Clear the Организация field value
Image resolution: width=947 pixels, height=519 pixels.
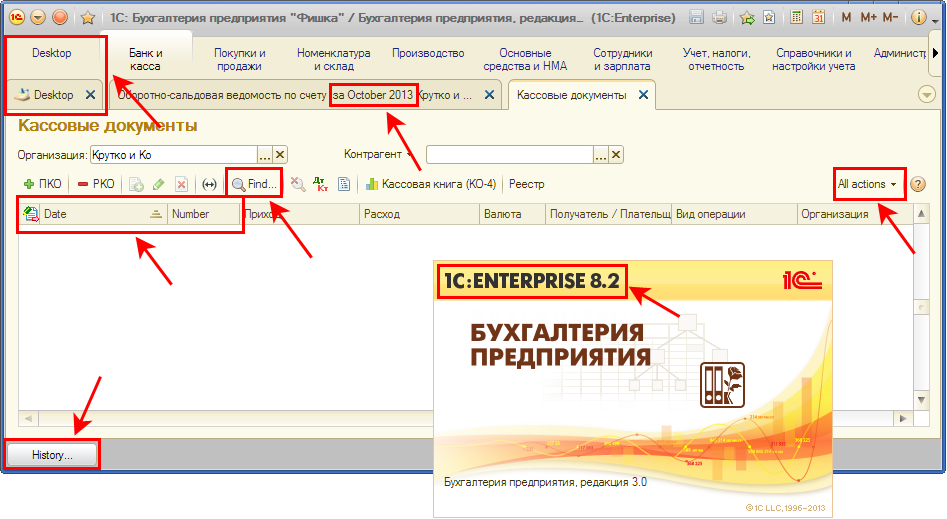[280, 155]
